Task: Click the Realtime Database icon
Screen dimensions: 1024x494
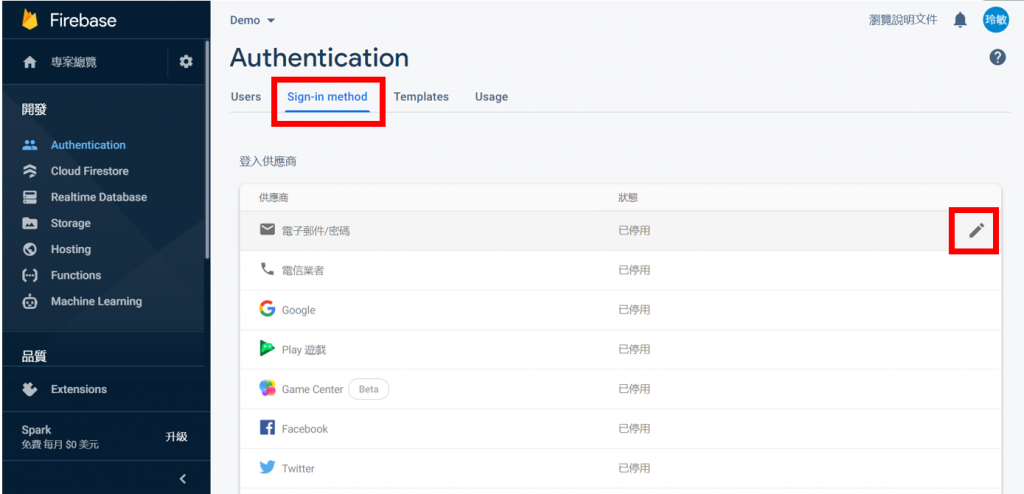Action: (x=29, y=197)
